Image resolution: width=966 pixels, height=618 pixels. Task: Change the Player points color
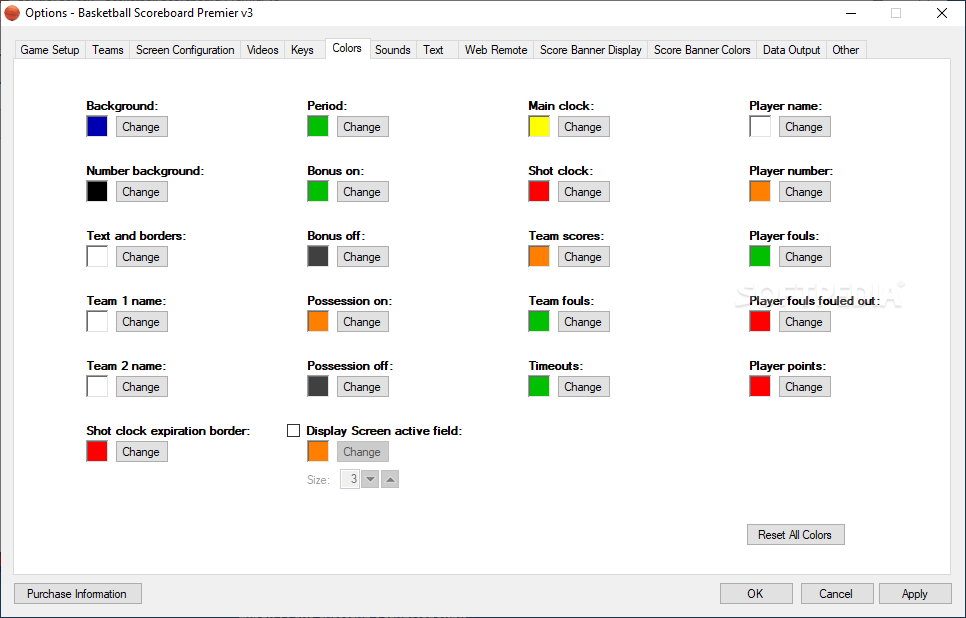(x=805, y=387)
